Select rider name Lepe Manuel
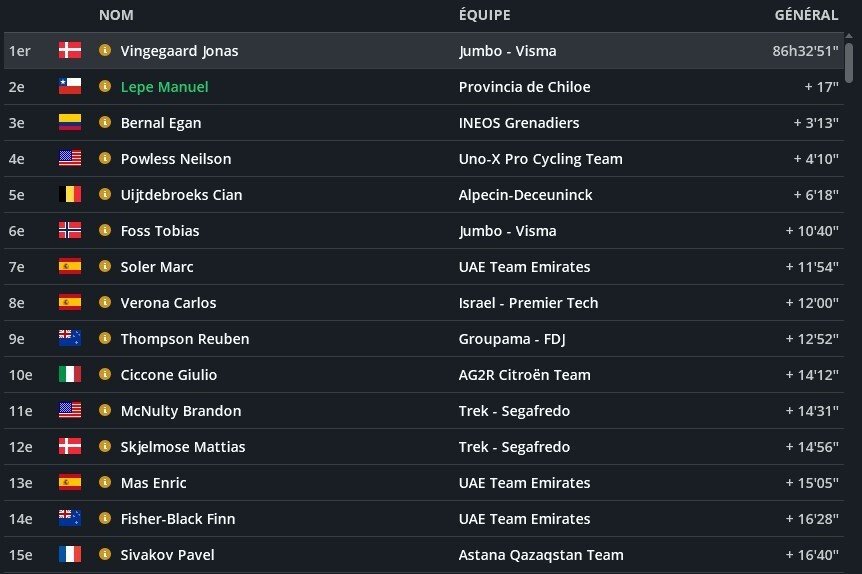 164,87
